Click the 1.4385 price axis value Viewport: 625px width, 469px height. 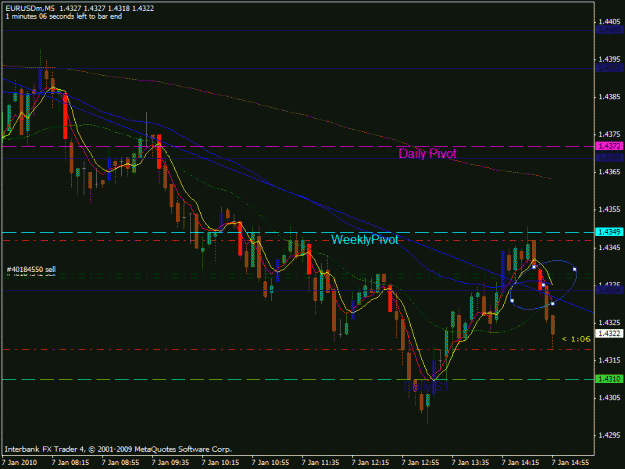coord(610,97)
